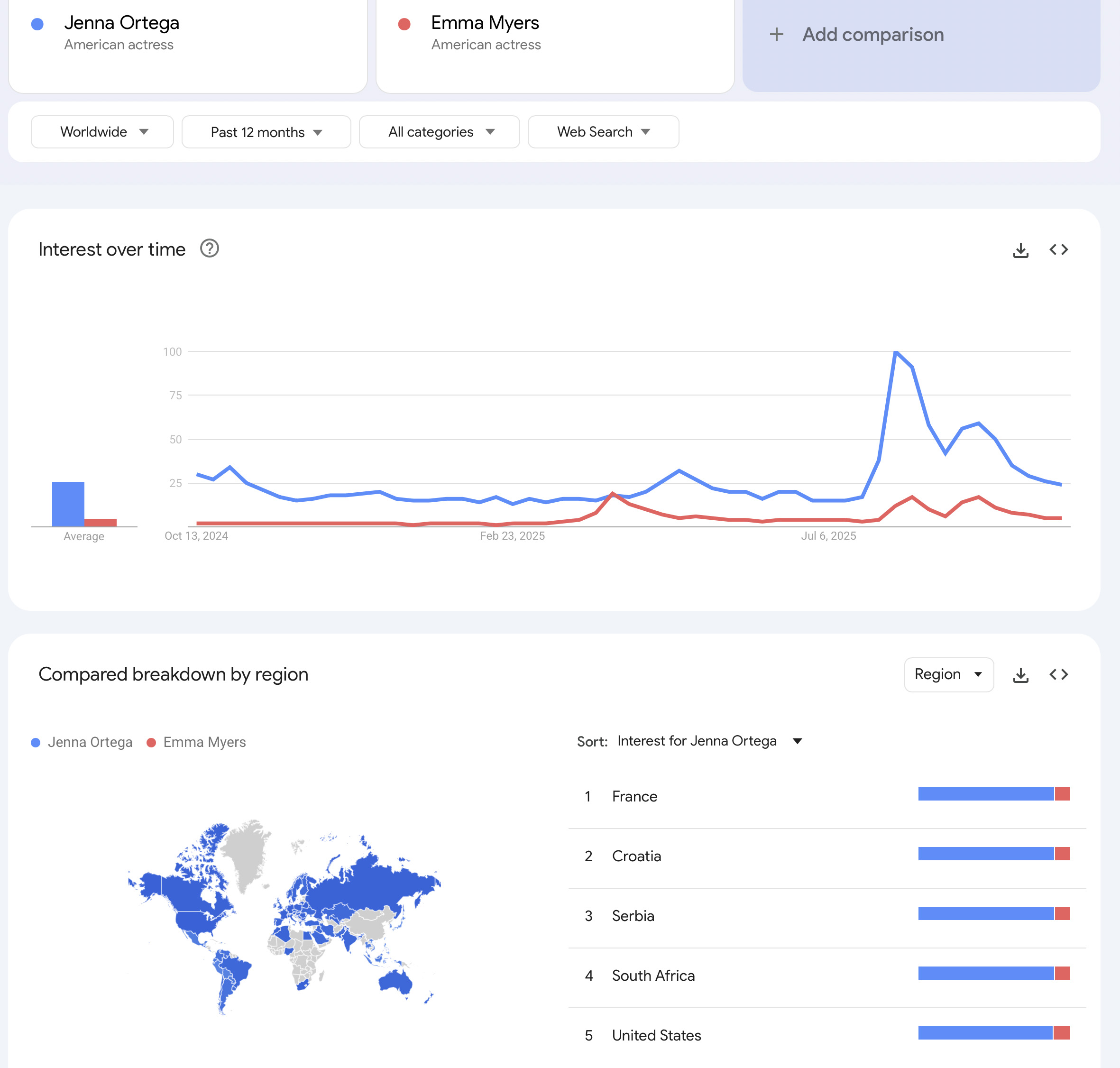Click the Average blue bar in the chart
The height and width of the screenshot is (1068, 1120).
pos(68,504)
